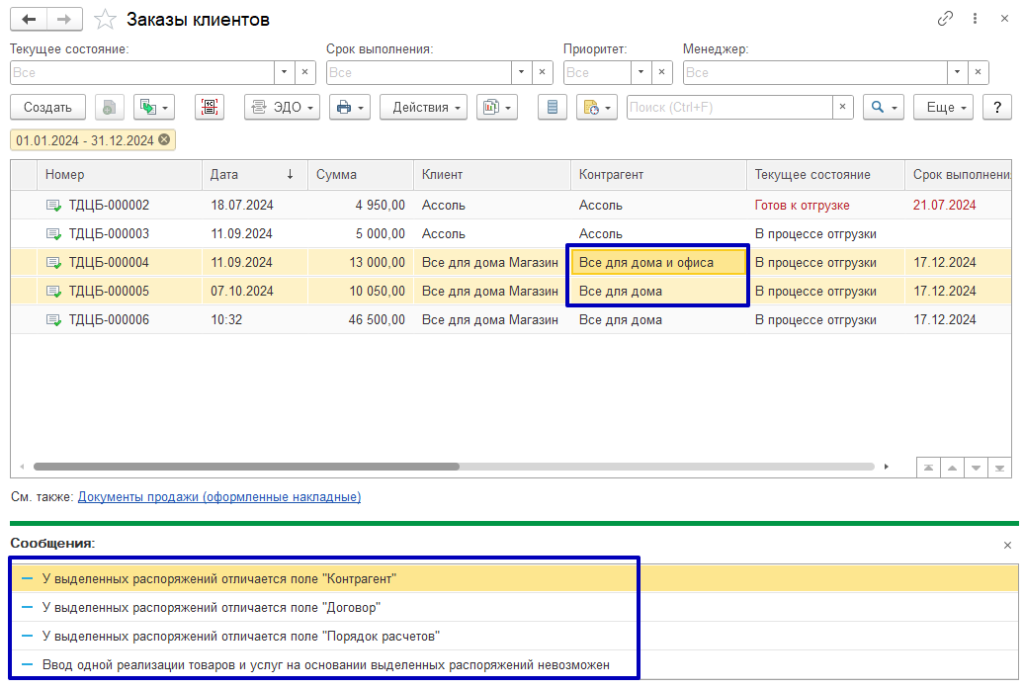Remove the 01.01.2024 - 31.12.2024 period filter

point(164,140)
